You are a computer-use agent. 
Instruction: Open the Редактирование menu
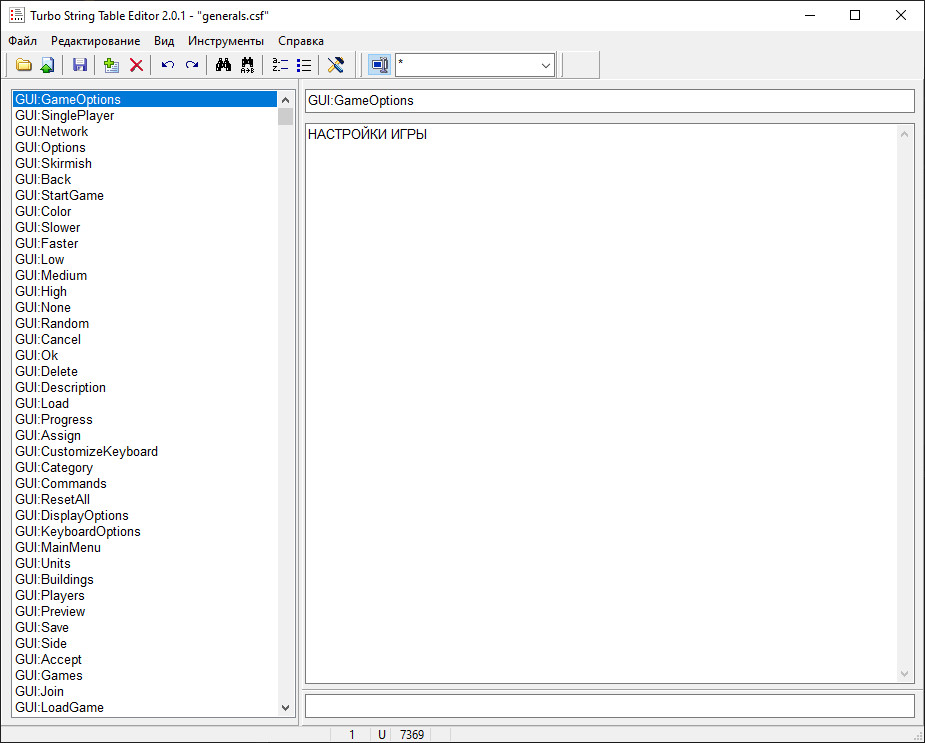tap(96, 41)
